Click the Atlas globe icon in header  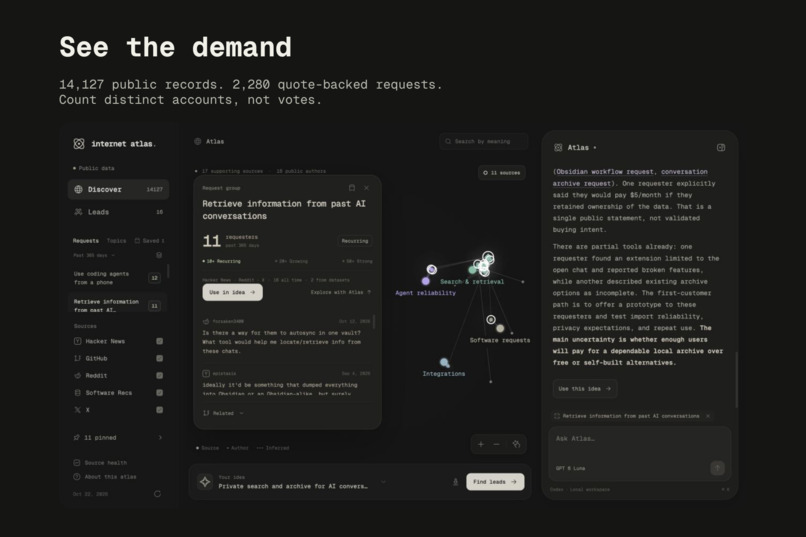pyautogui.click(x=197, y=141)
